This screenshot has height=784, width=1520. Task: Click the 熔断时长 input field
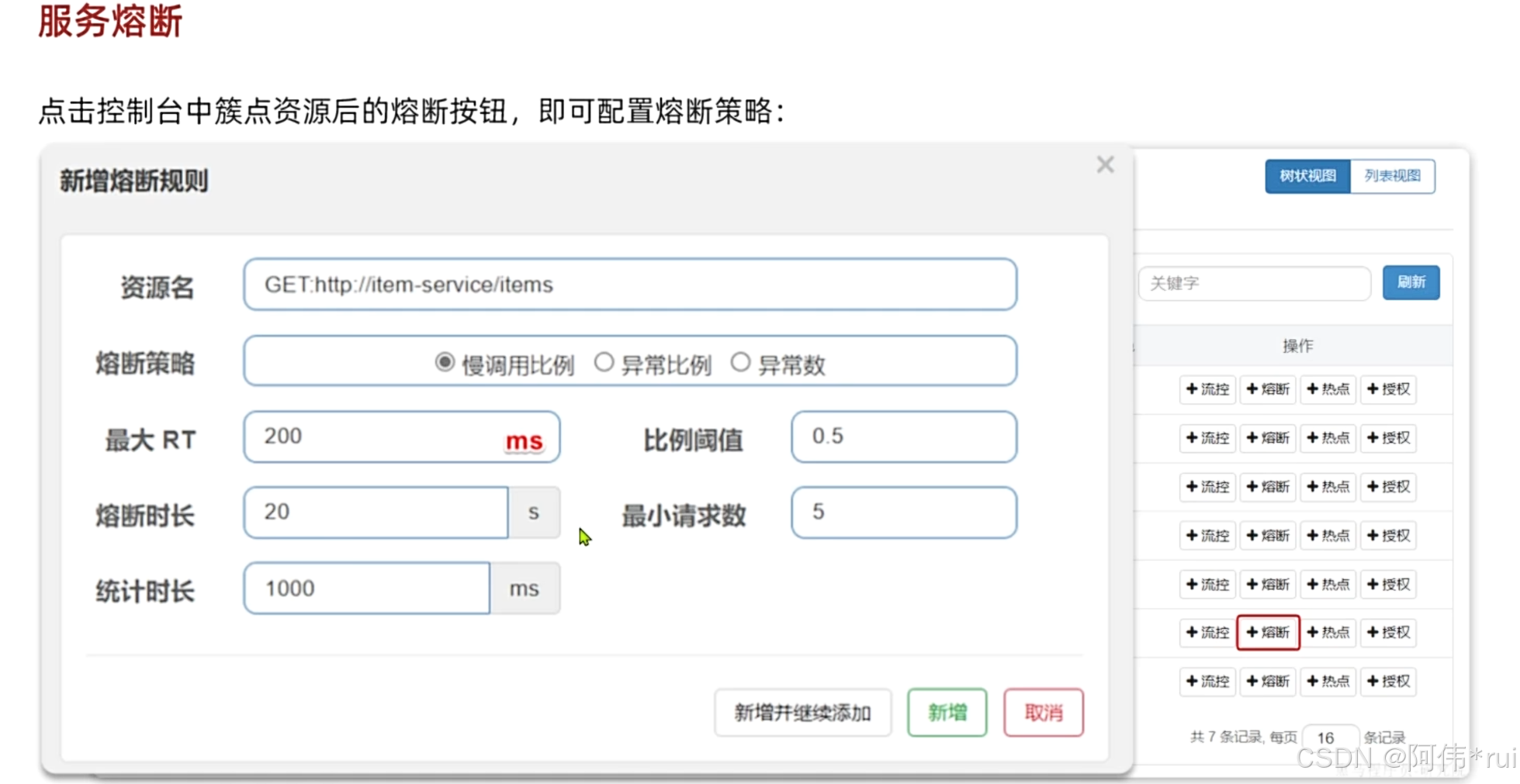click(376, 513)
